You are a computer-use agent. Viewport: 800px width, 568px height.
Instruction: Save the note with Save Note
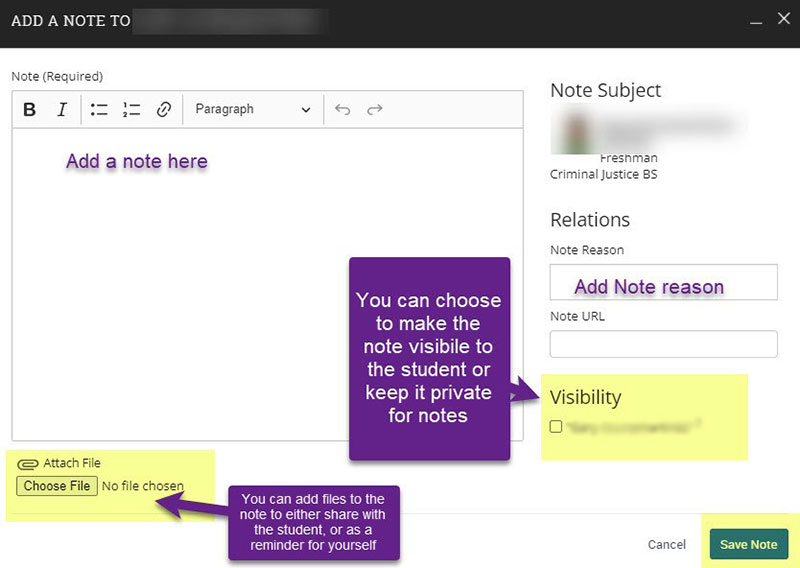pyautogui.click(x=748, y=545)
